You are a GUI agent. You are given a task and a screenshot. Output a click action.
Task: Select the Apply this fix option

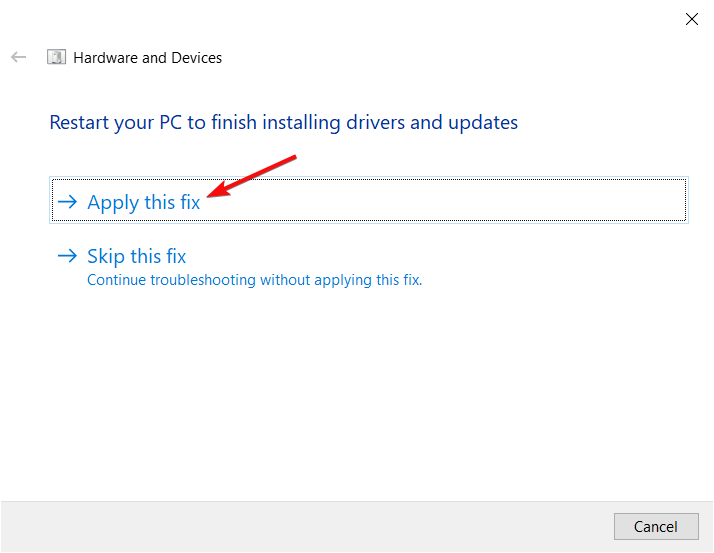tap(369, 200)
